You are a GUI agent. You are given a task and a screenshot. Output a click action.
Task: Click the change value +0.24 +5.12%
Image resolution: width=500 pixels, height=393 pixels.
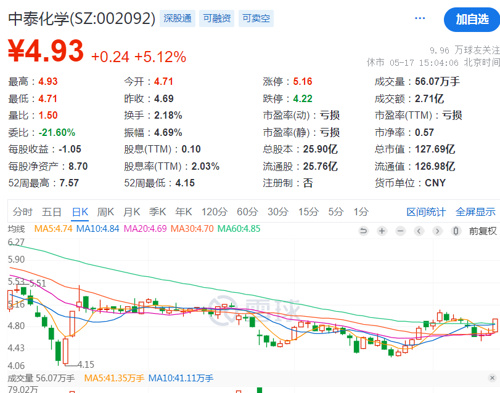[x=139, y=57]
